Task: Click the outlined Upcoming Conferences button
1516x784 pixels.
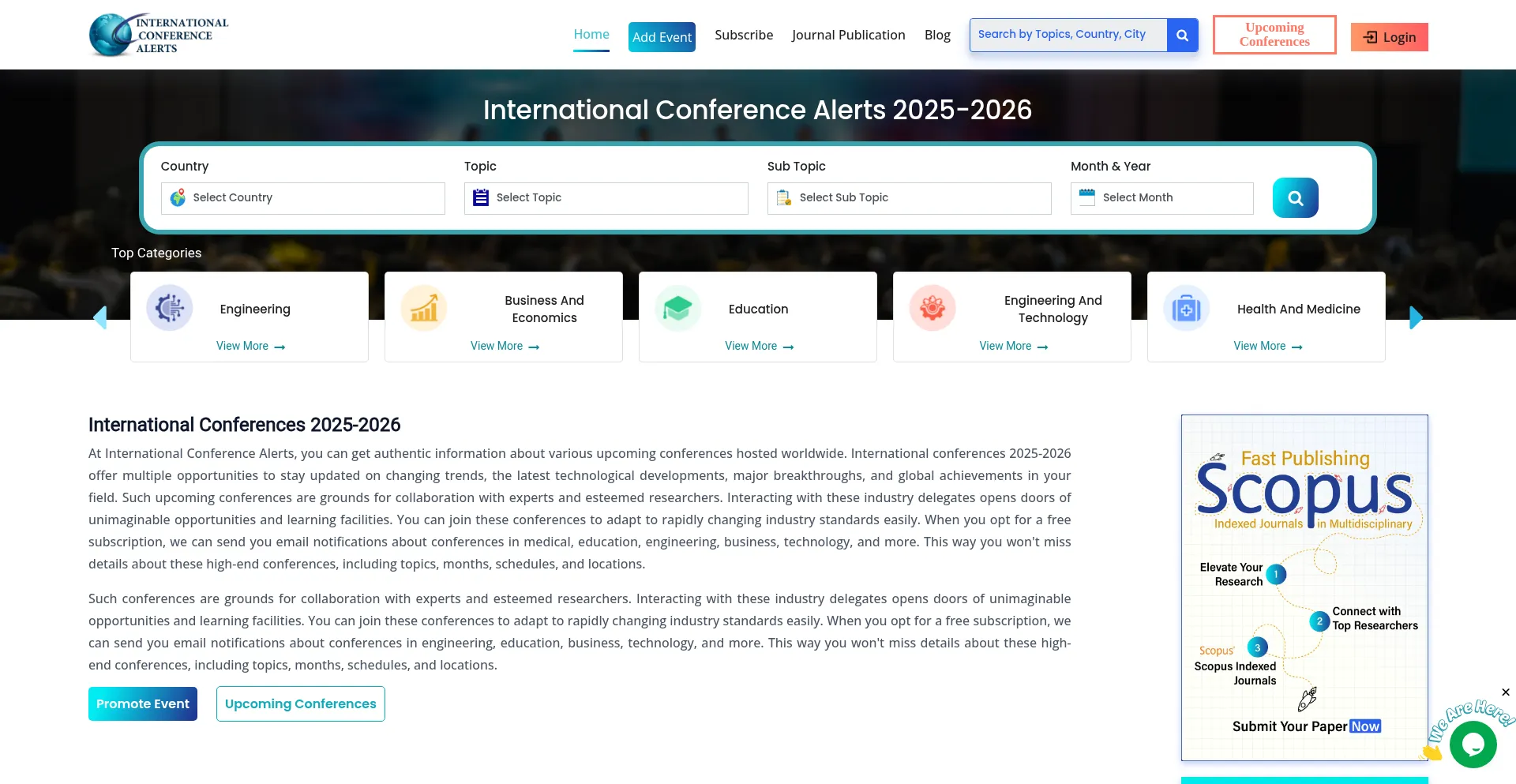Action: click(x=301, y=703)
